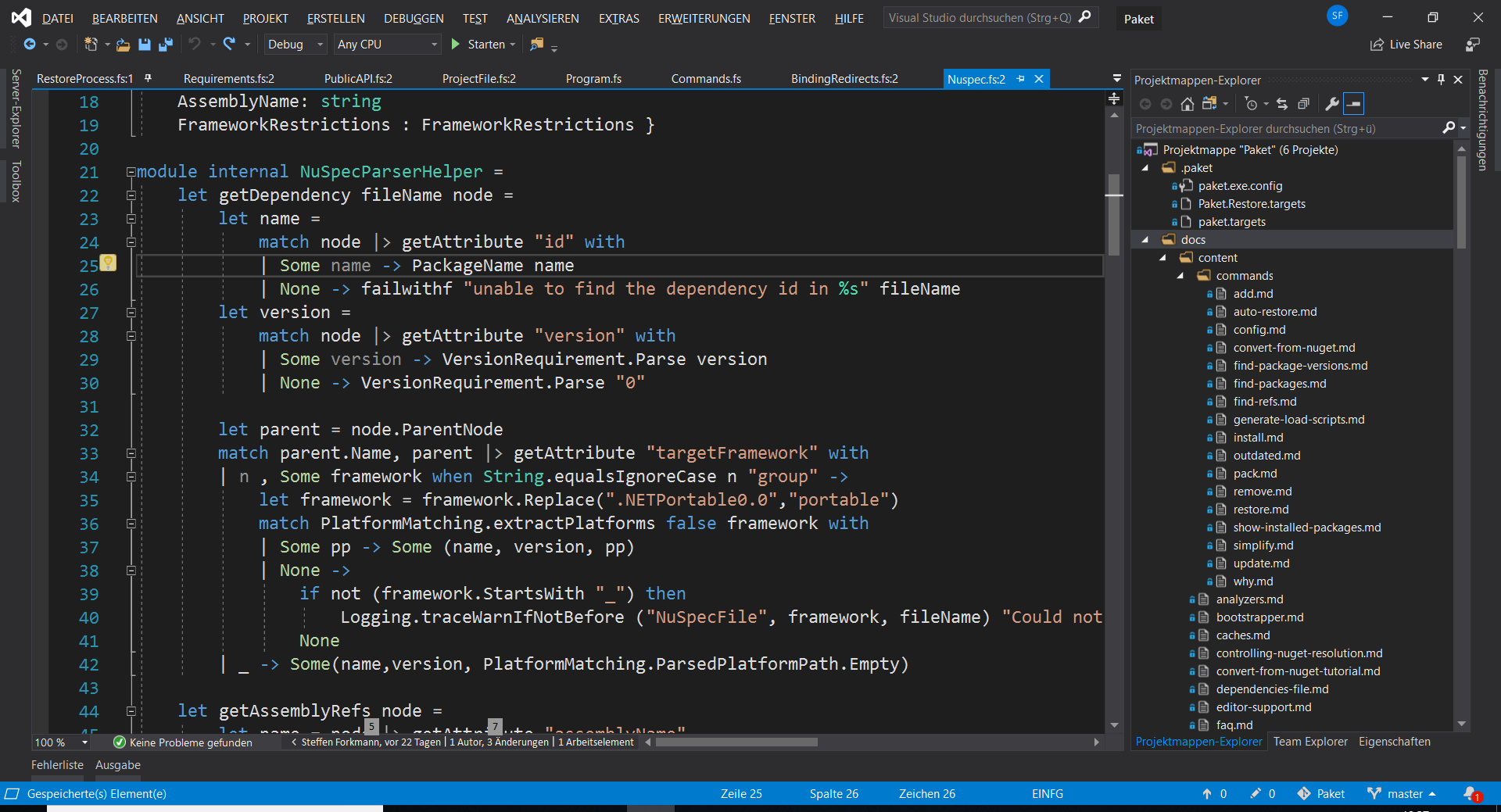This screenshot has width=1501, height=812.
Task: Click the Starten run icon
Action: point(455,45)
